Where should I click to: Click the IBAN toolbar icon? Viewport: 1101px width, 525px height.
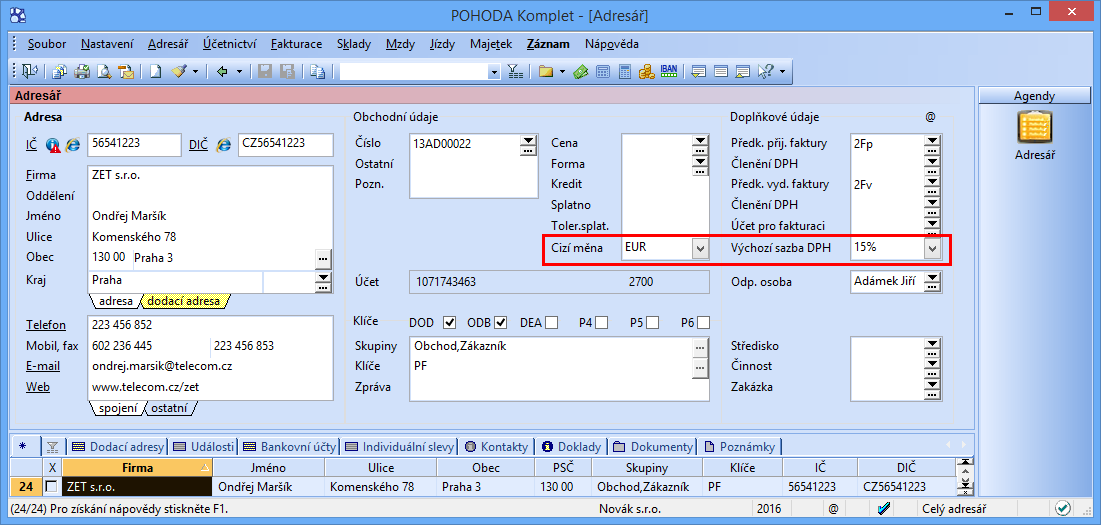[x=668, y=71]
